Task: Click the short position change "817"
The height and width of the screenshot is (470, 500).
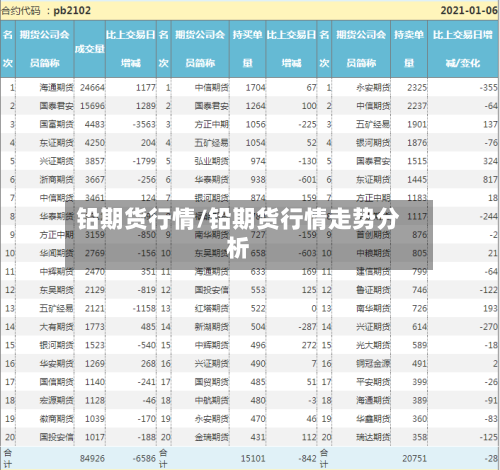Action: [x=490, y=180]
